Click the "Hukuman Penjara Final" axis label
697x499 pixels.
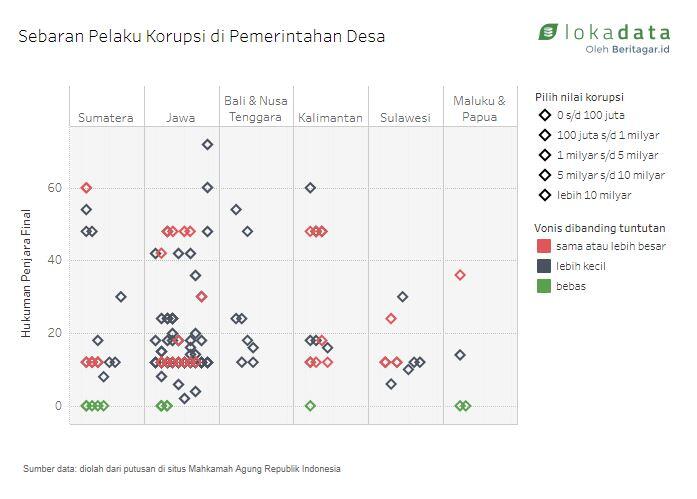pos(27,273)
